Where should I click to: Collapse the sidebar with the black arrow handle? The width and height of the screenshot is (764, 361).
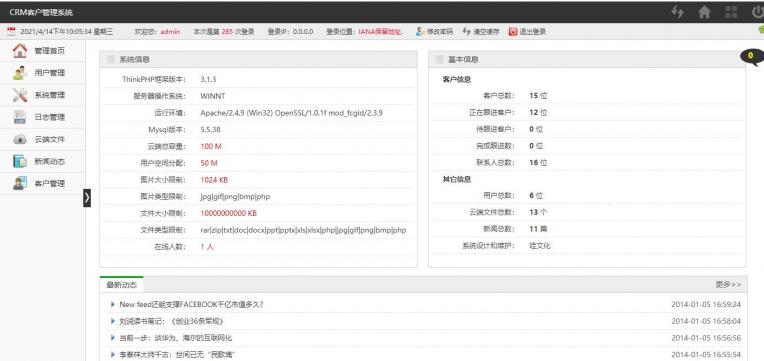(x=87, y=198)
